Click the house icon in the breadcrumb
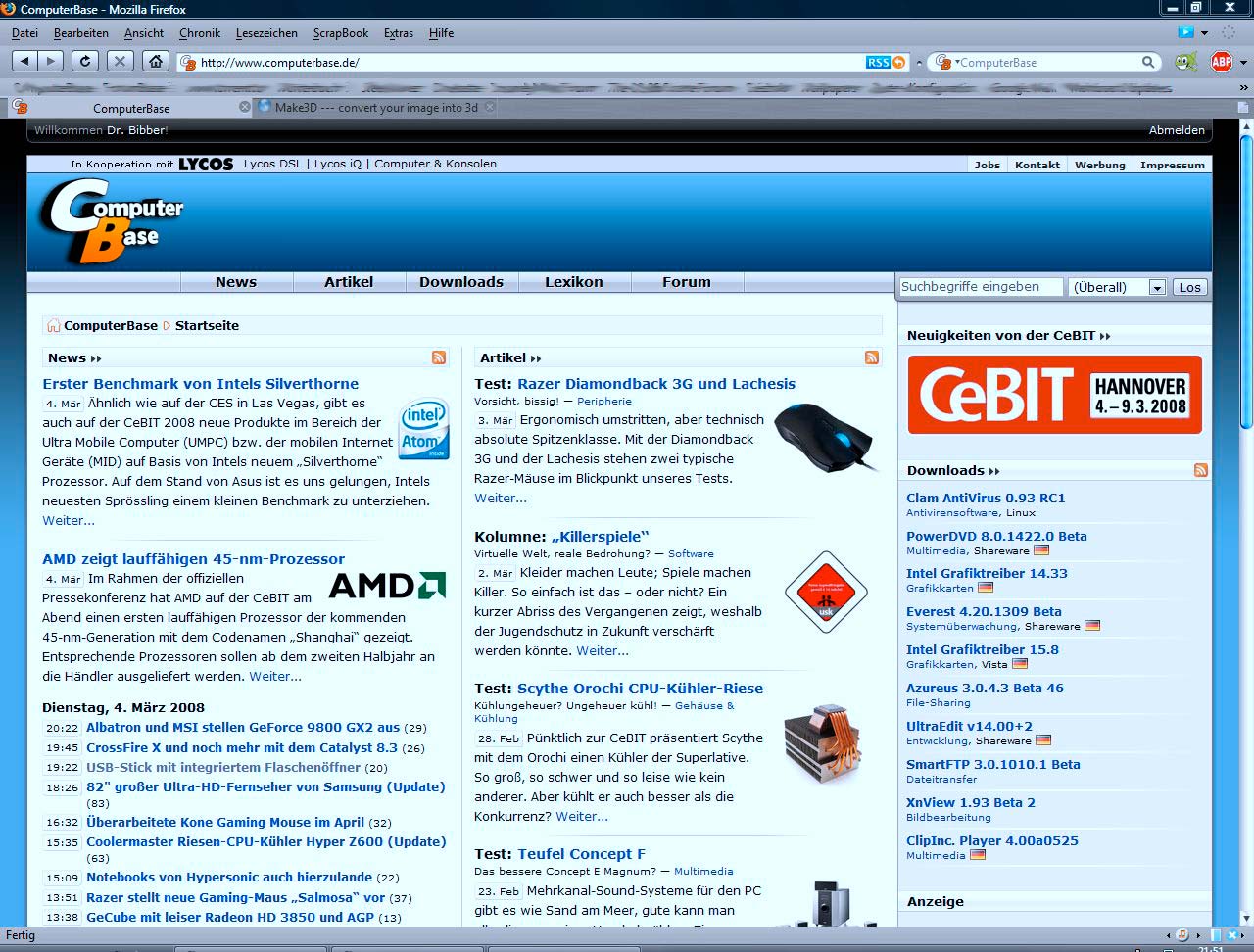Image resolution: width=1254 pixels, height=952 pixels. (x=53, y=325)
